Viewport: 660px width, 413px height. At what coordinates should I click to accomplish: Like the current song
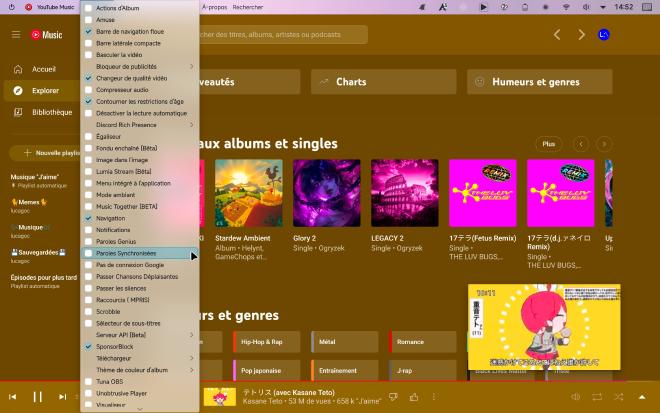[414, 397]
